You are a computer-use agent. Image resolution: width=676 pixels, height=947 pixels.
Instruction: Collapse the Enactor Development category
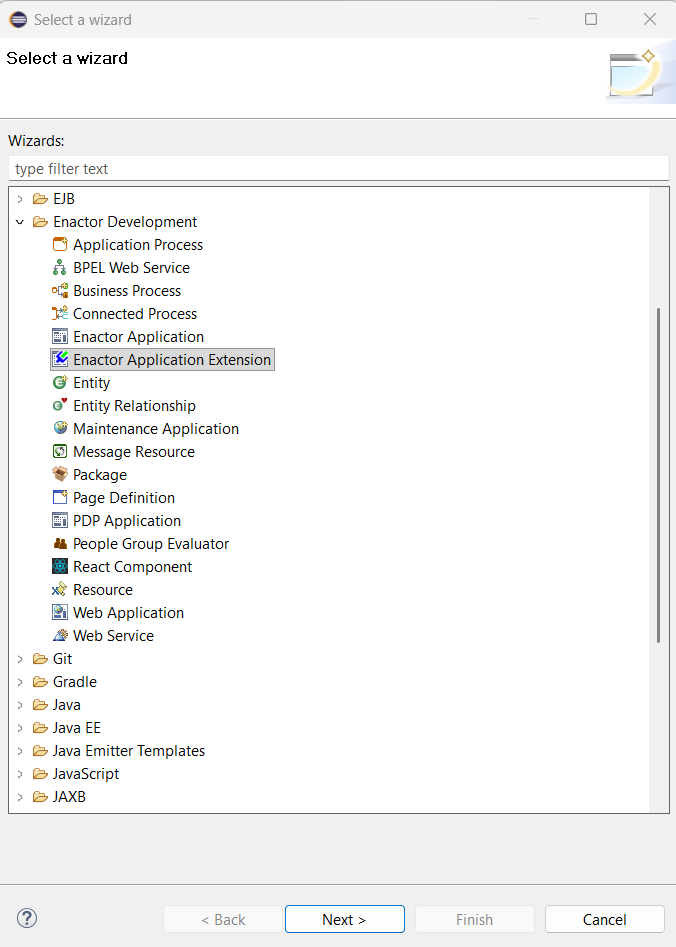click(x=20, y=222)
